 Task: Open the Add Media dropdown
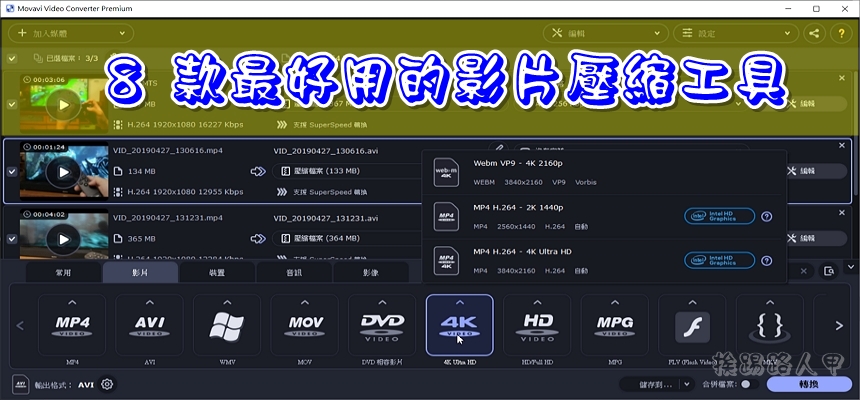71,33
